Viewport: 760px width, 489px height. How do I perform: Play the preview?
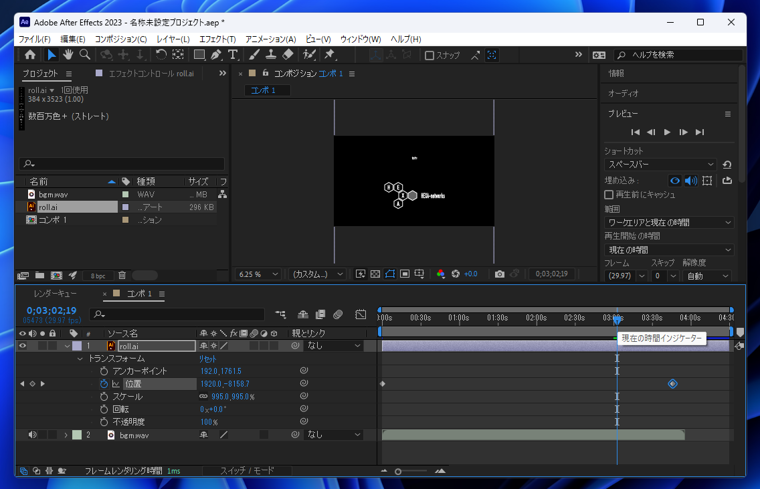(x=667, y=132)
